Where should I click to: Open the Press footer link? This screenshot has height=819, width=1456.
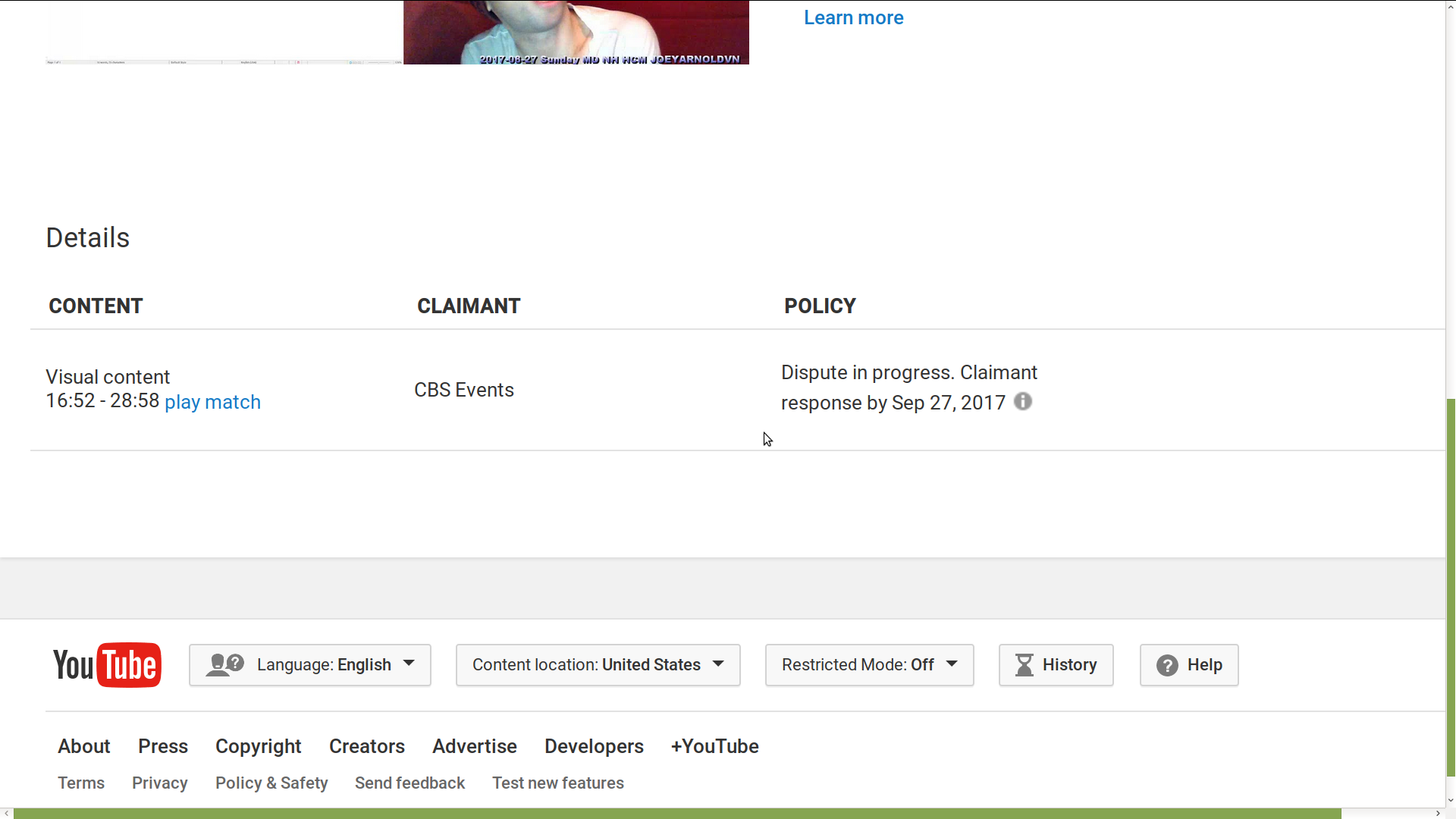[x=163, y=746]
